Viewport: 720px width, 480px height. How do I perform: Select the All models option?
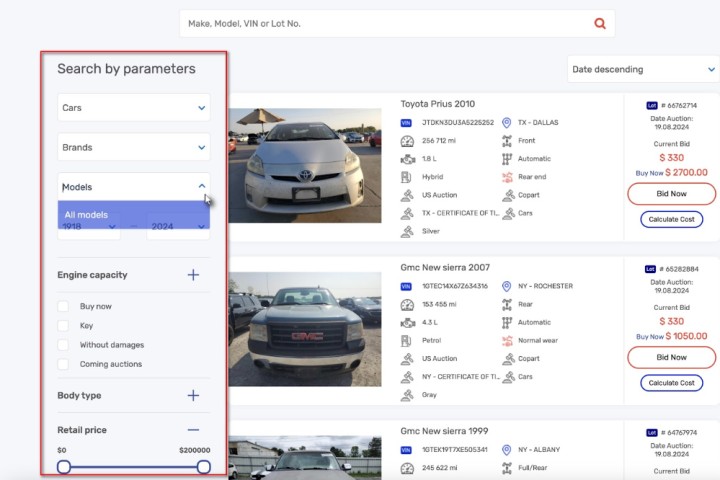click(134, 215)
